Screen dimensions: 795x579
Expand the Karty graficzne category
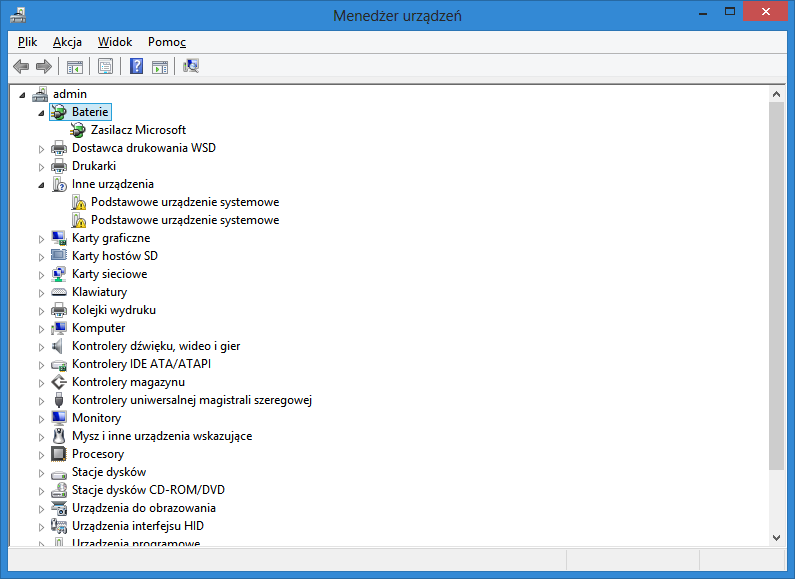click(41, 239)
